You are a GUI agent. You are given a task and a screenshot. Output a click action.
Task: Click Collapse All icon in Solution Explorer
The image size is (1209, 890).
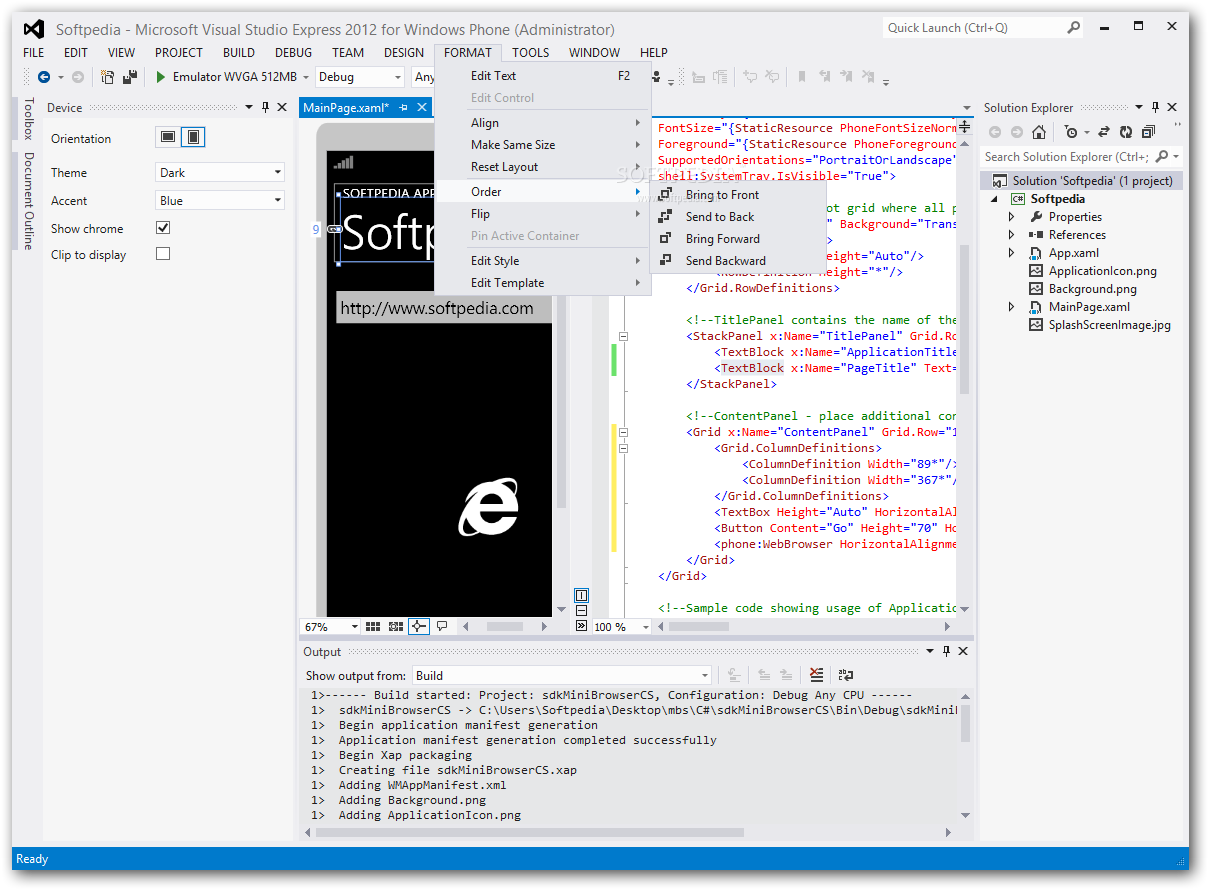1148,132
